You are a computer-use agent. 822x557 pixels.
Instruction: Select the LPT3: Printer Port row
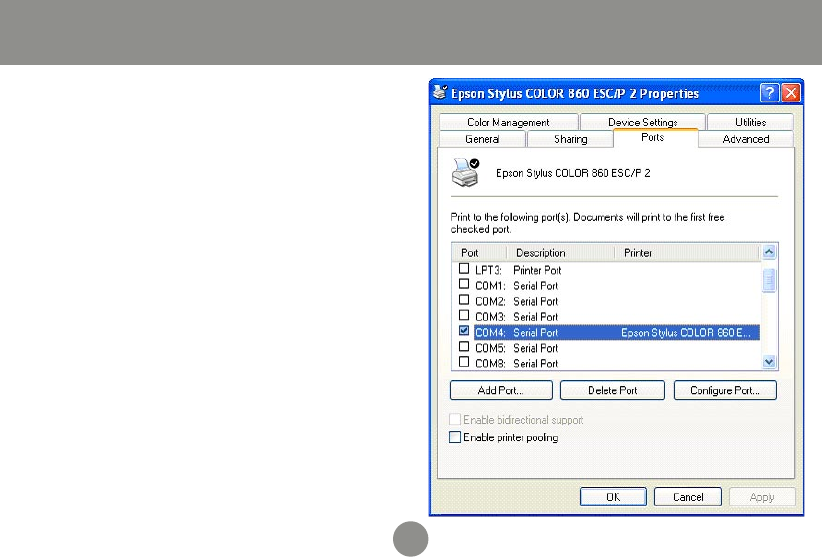click(x=606, y=270)
